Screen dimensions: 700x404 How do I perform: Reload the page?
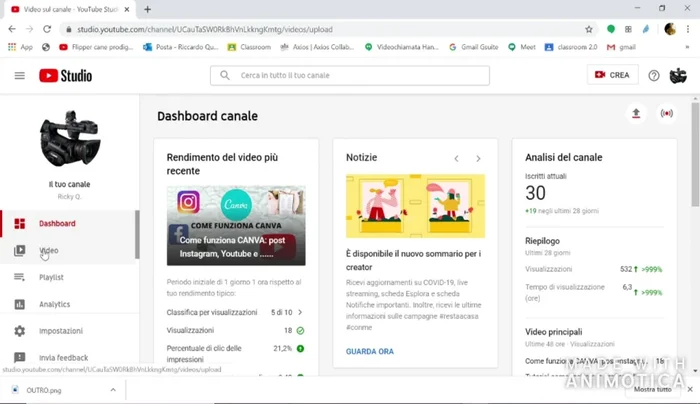(x=47, y=29)
